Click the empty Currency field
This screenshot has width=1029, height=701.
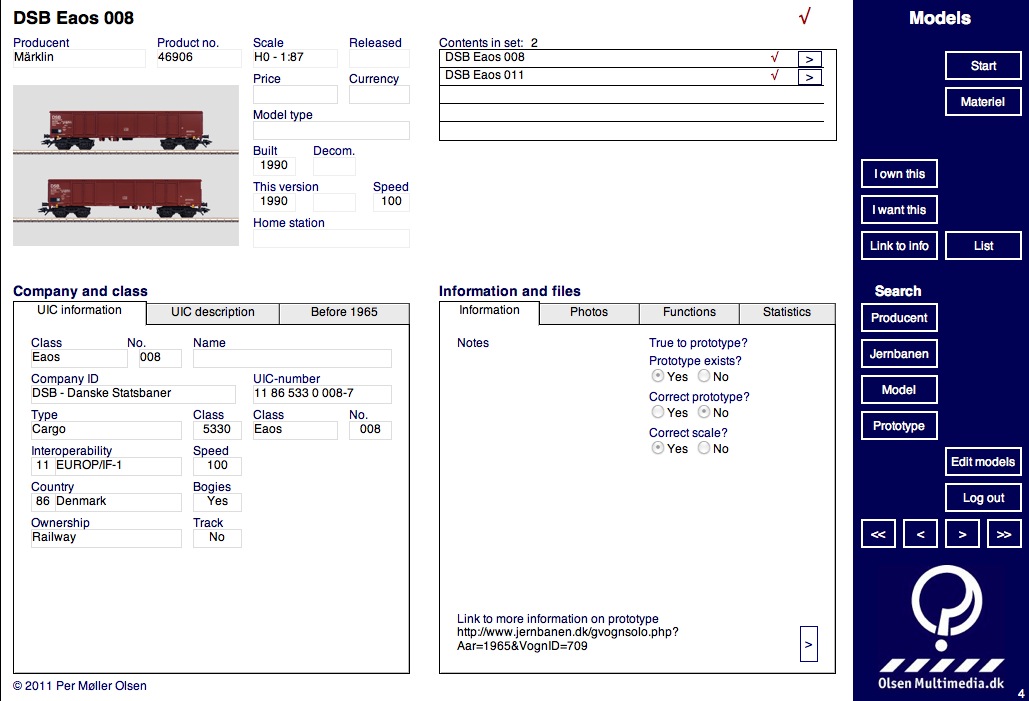[379, 95]
